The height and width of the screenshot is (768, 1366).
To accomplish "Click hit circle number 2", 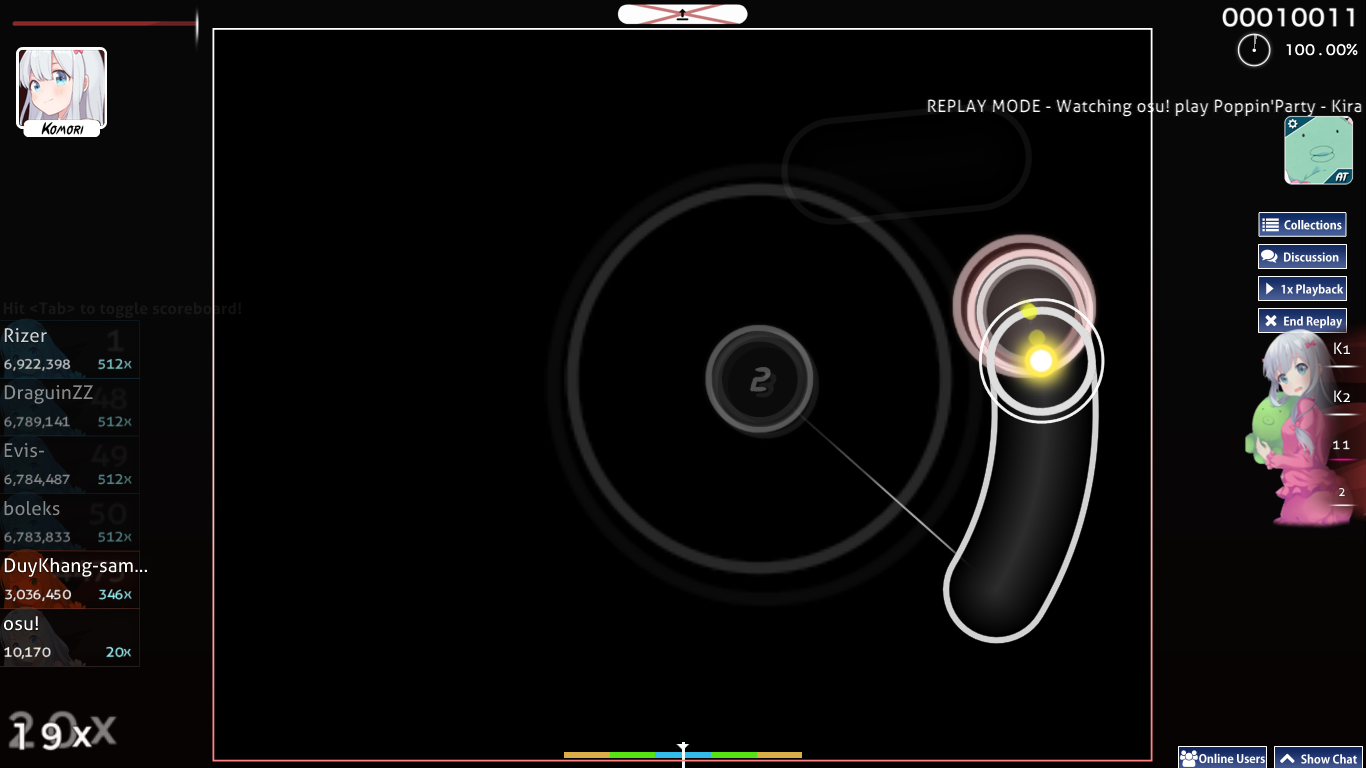I will click(x=760, y=380).
